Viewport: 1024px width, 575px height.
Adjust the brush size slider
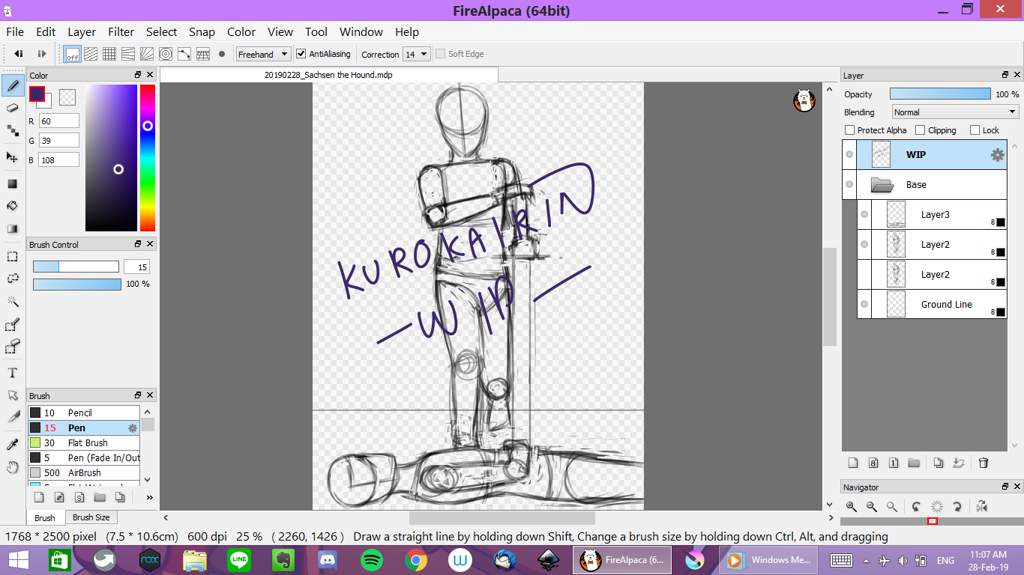[76, 267]
